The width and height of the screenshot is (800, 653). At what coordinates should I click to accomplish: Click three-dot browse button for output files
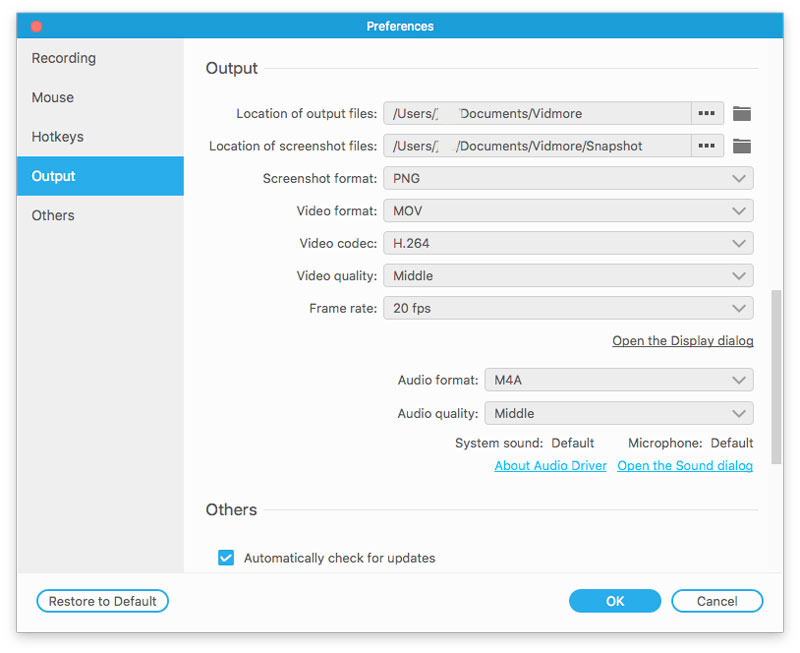(x=707, y=114)
